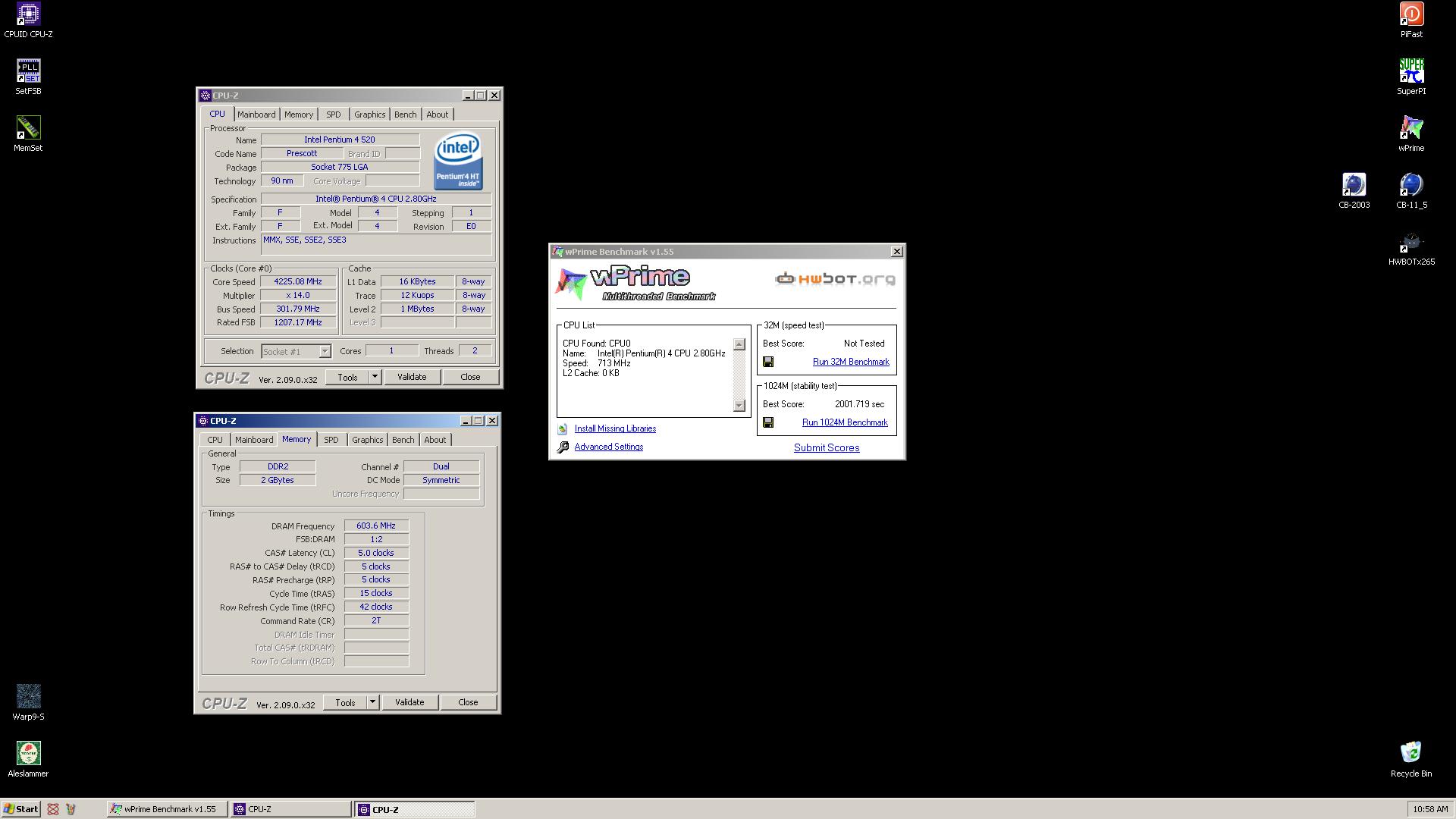Viewport: 1456px width, 819px height.
Task: Open Start menu
Action: [20, 809]
